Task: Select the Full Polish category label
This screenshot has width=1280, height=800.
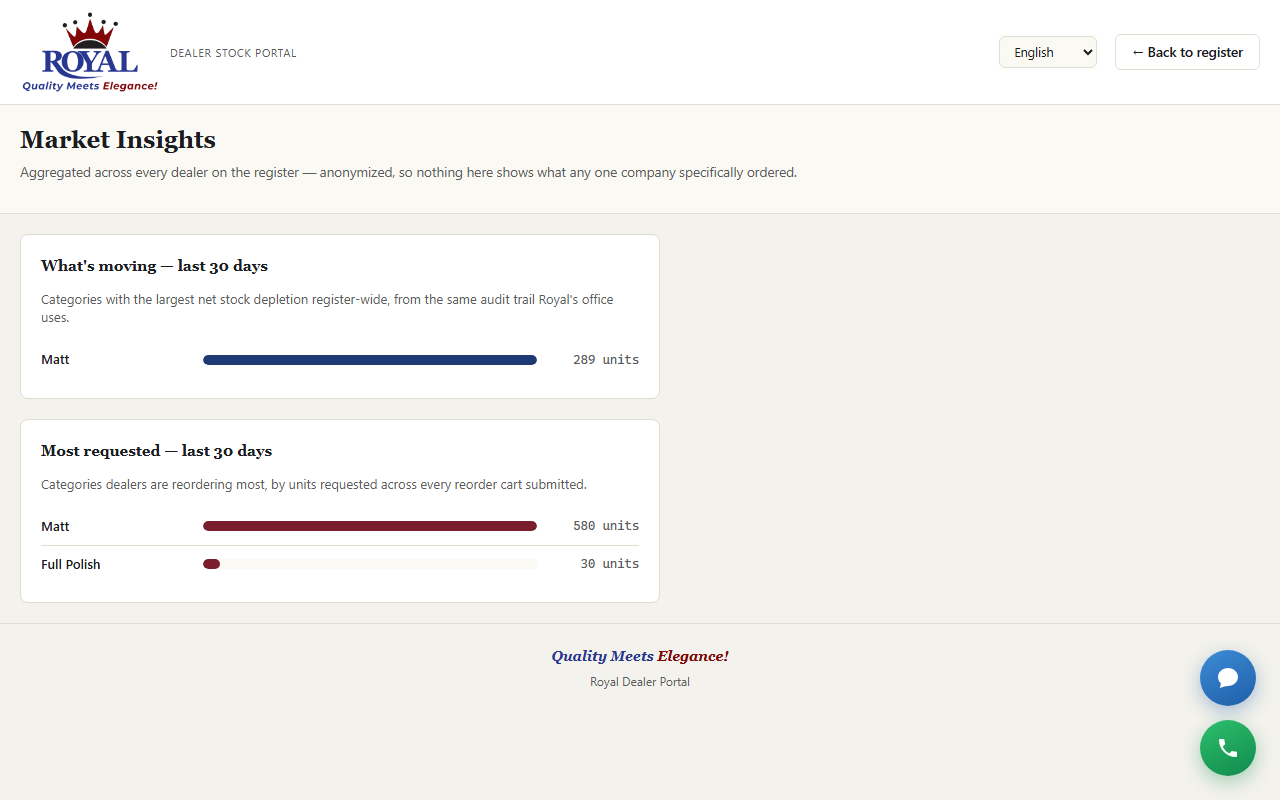Action: tap(71, 564)
